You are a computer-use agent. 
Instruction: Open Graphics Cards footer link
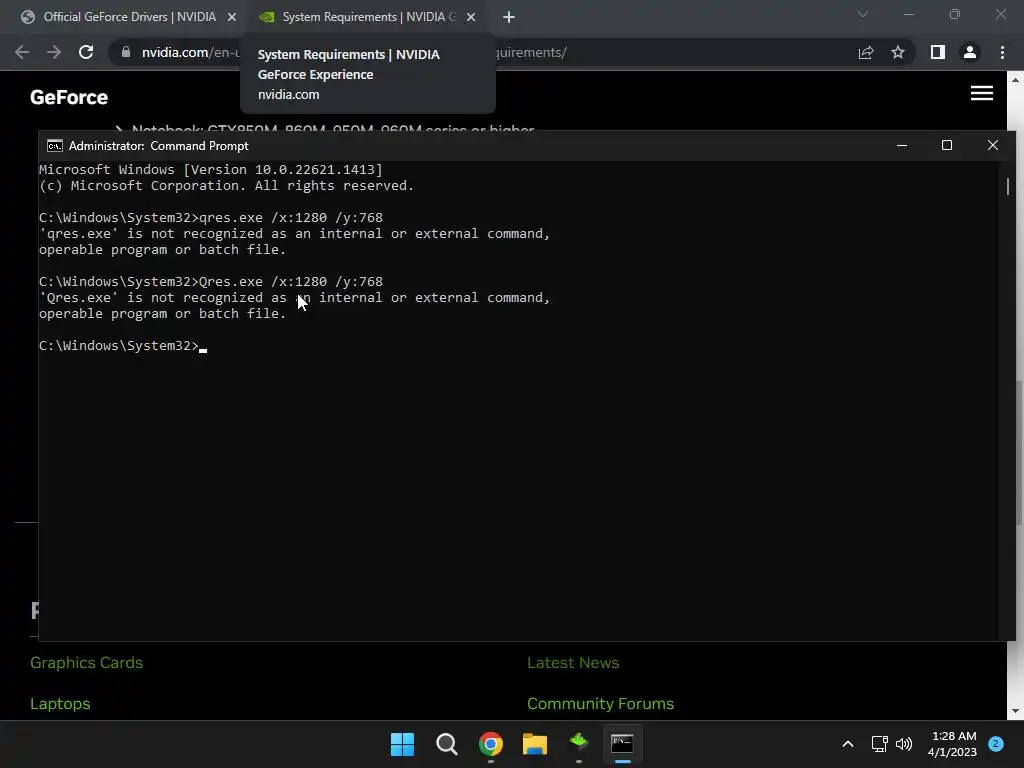tap(86, 662)
